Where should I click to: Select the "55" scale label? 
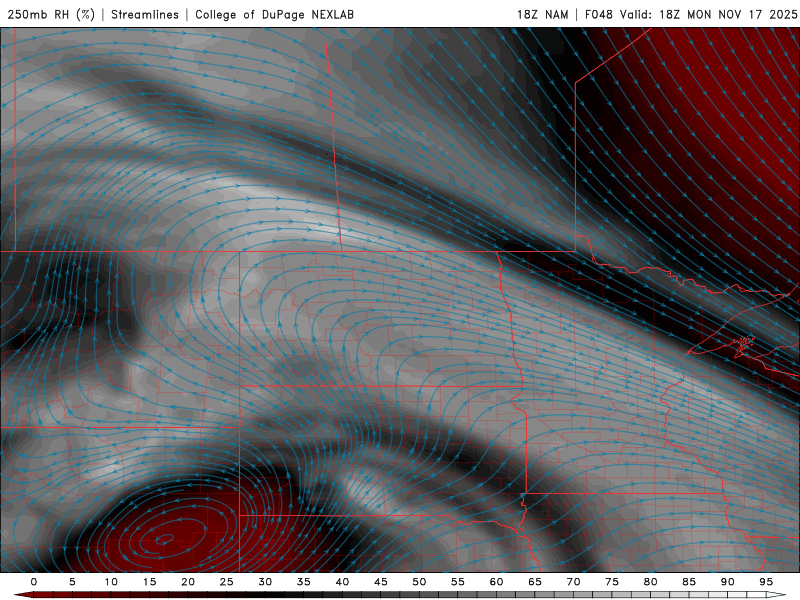458,582
